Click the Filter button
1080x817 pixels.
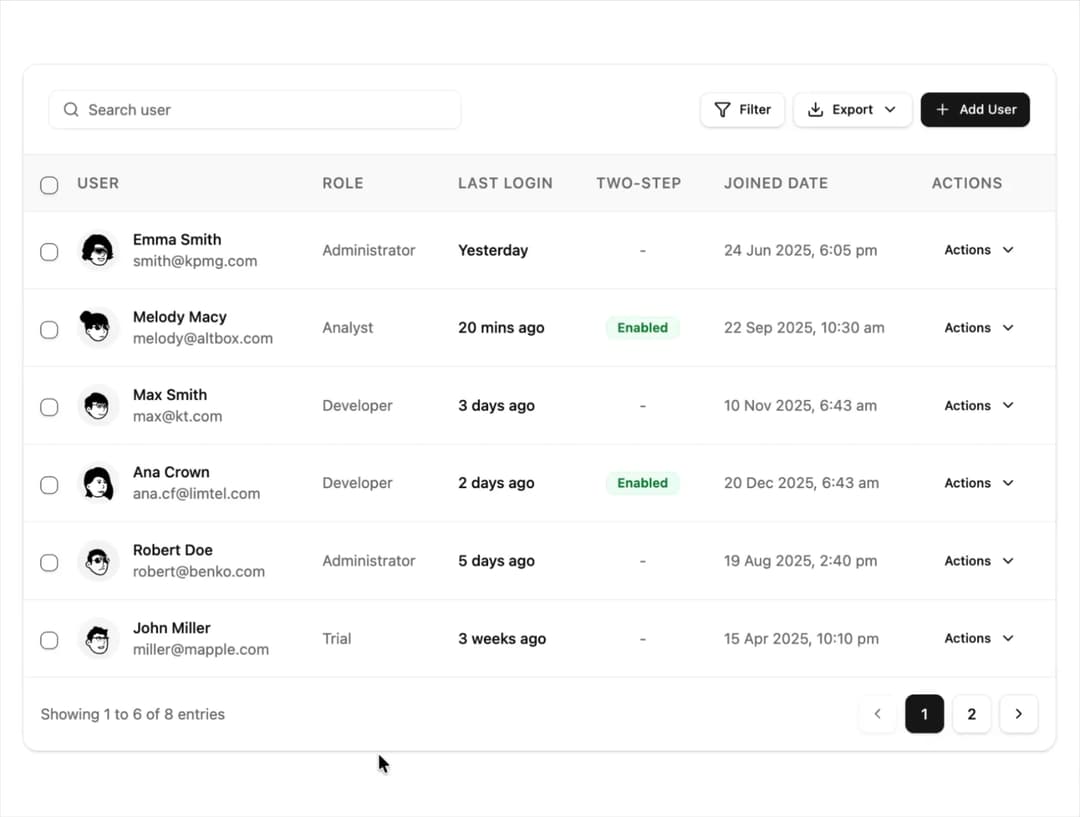coord(742,110)
